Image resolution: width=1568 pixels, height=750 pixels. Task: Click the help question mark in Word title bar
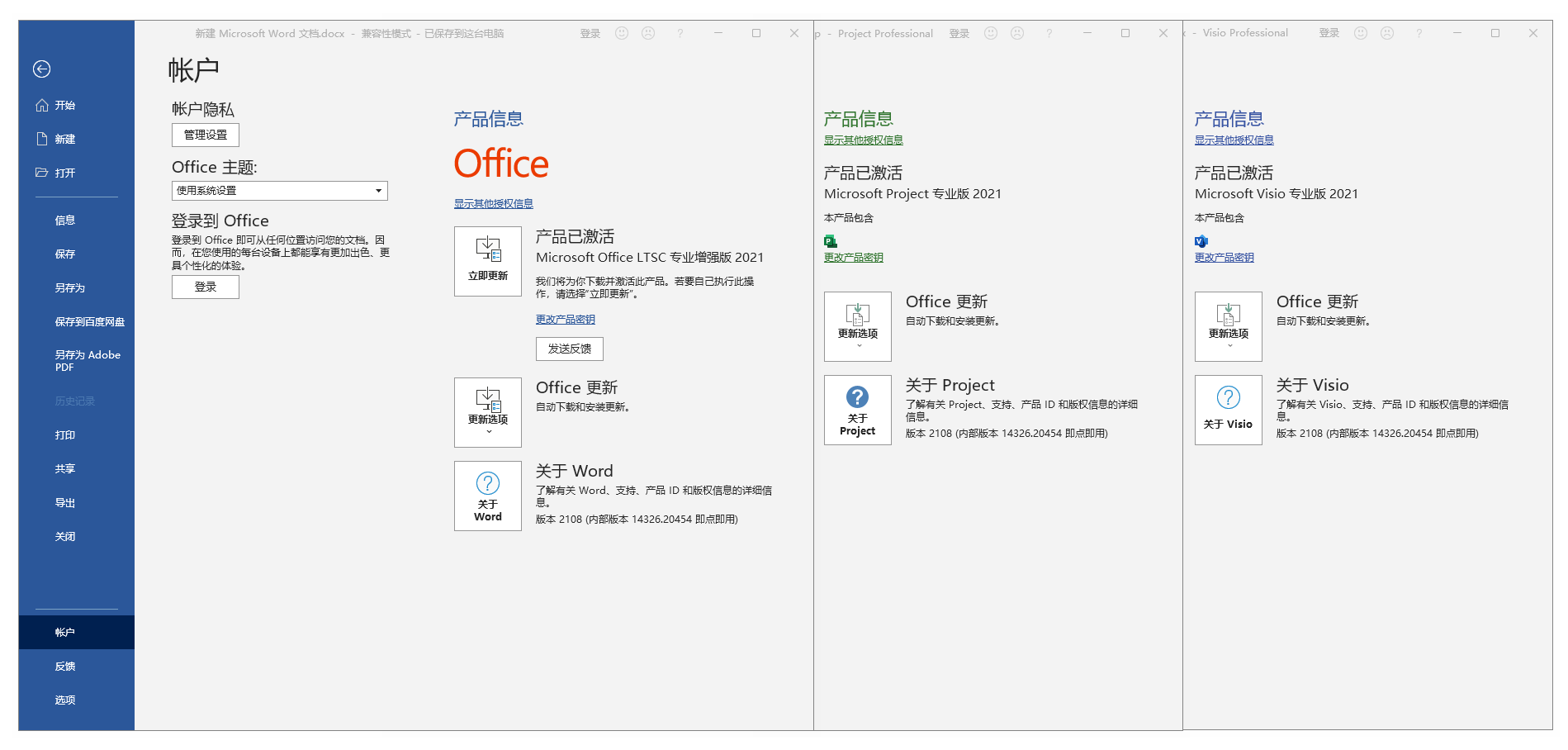tap(680, 33)
